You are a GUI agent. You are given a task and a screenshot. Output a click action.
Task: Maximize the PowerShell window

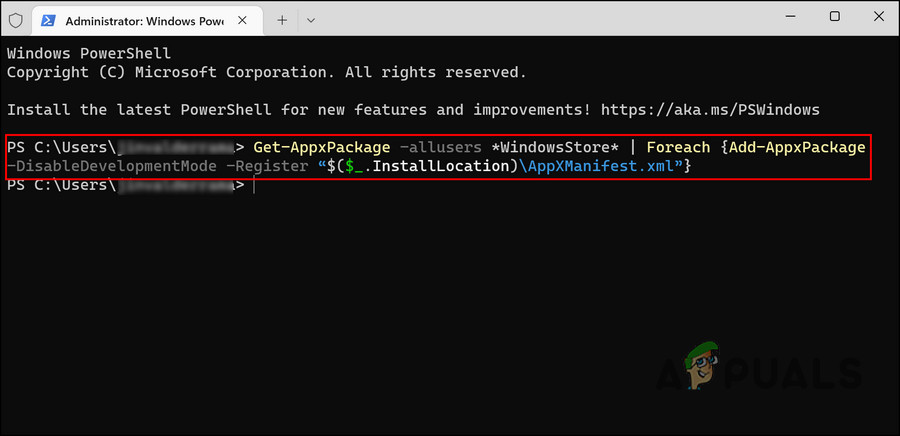click(834, 17)
